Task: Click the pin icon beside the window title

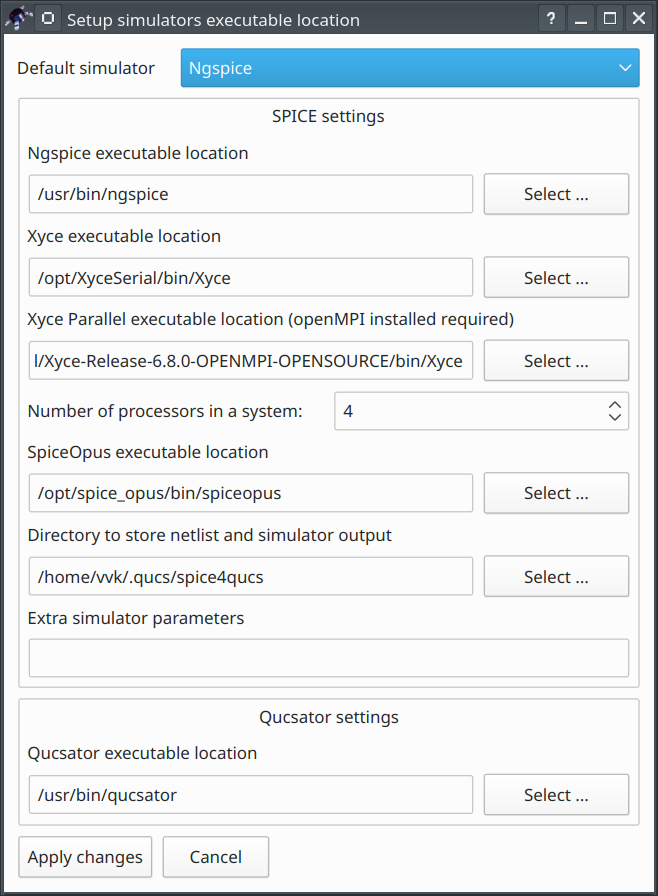Action: coord(48,19)
